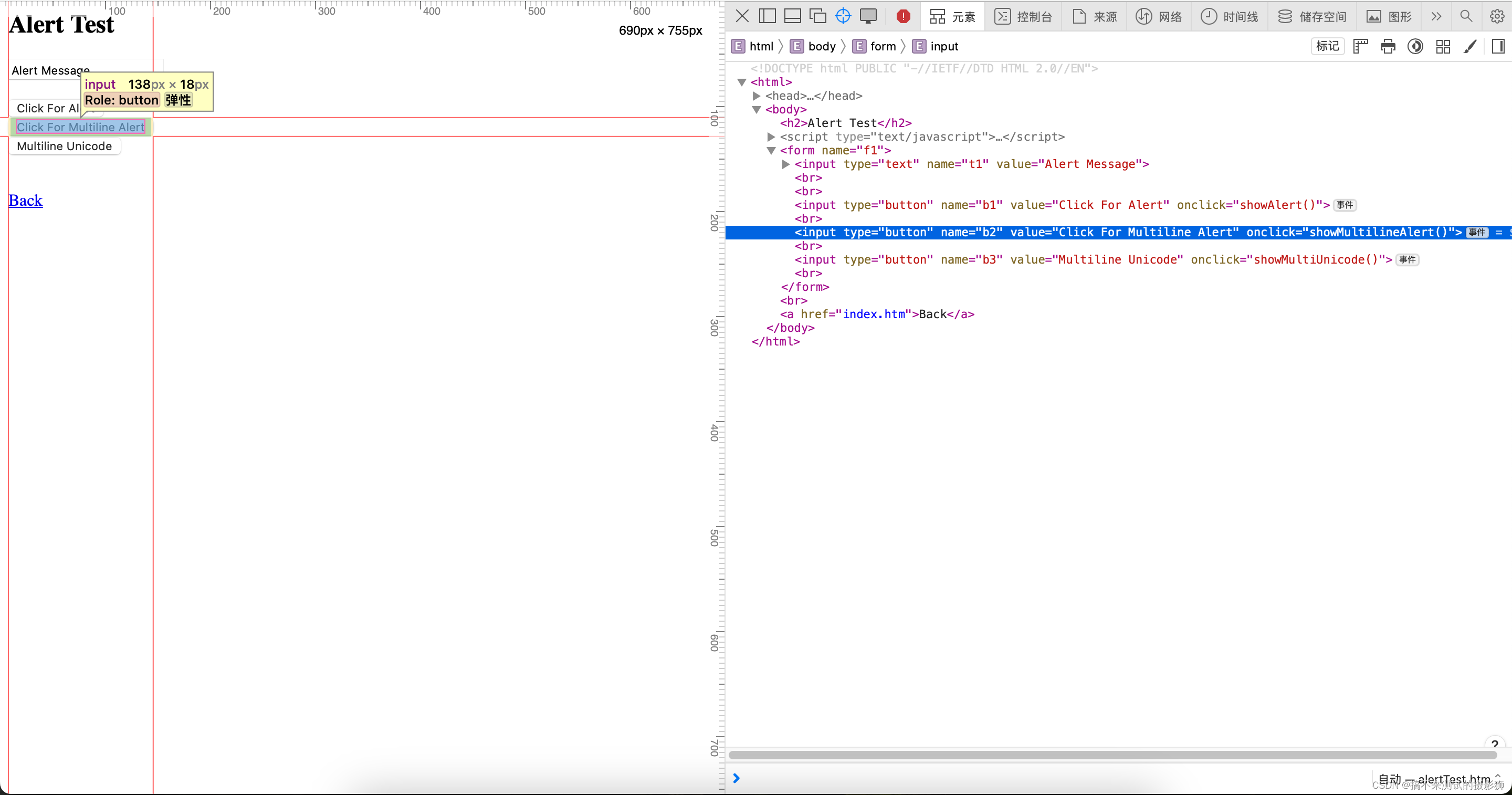Open the 网络 tab
Screen dimensions: 1512x795
click(x=1159, y=16)
